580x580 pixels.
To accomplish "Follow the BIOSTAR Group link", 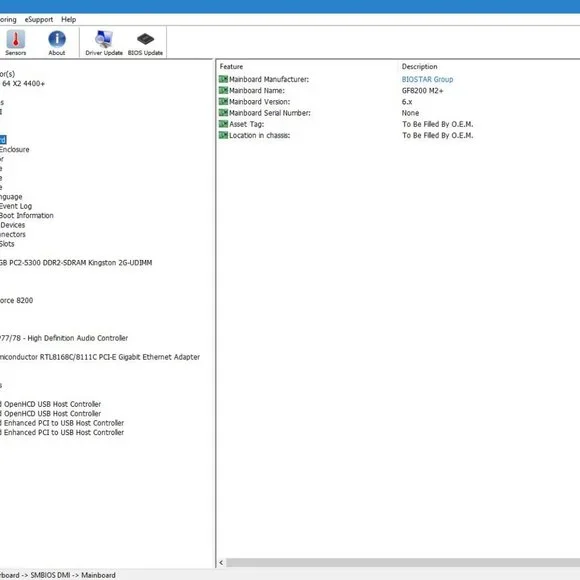I will coord(427,79).
